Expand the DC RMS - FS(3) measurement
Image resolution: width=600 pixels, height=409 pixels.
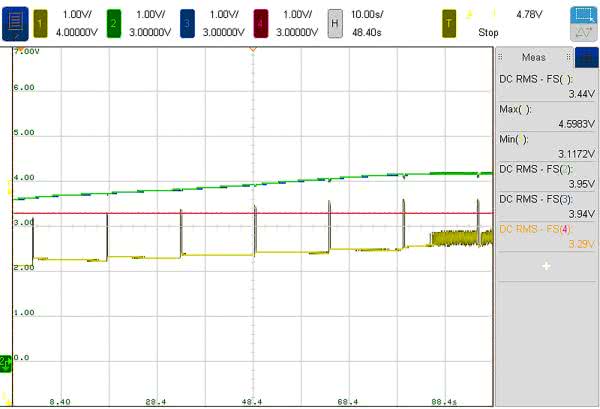tap(546, 206)
